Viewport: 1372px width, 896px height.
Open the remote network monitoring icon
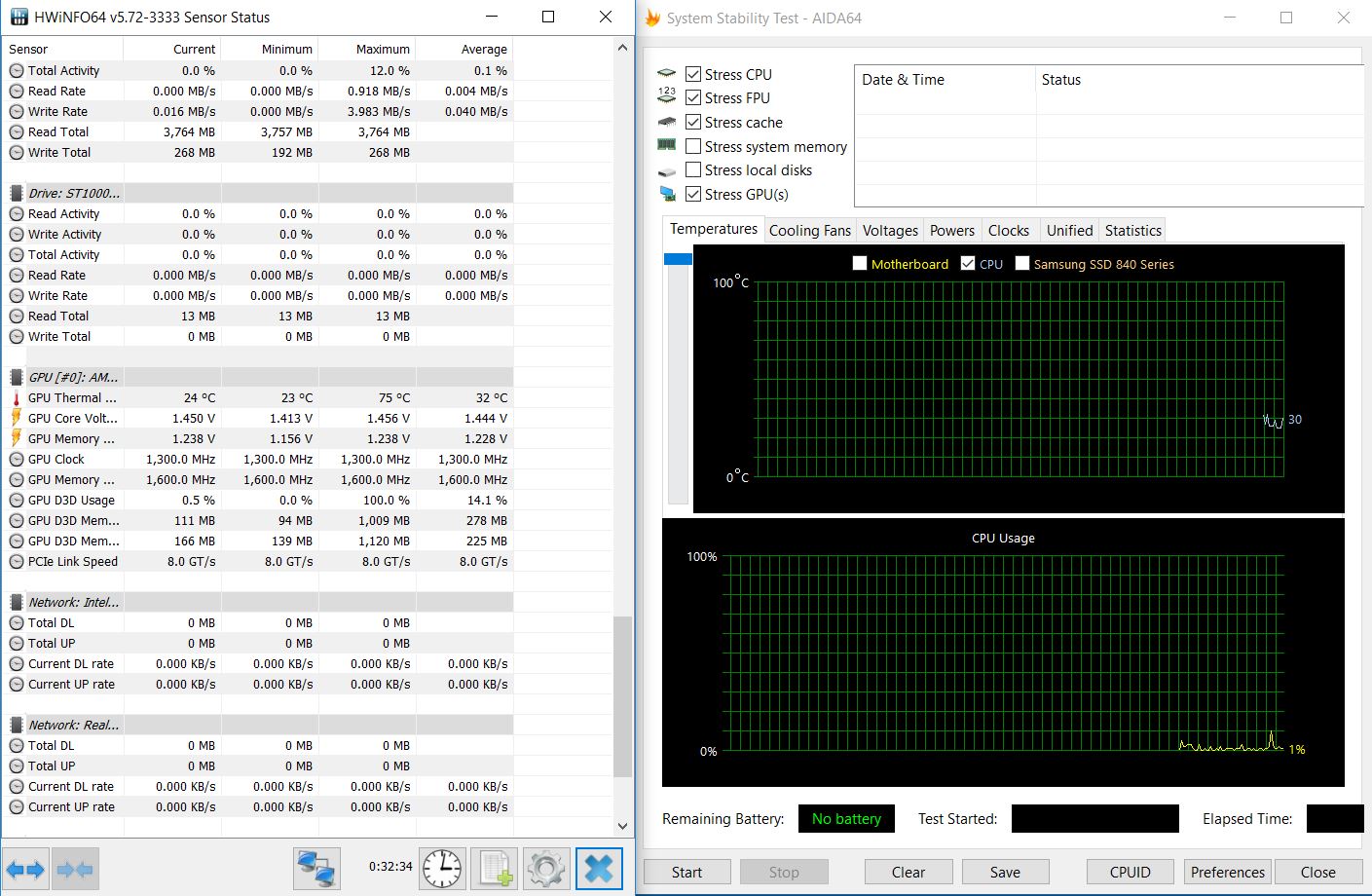pos(316,868)
